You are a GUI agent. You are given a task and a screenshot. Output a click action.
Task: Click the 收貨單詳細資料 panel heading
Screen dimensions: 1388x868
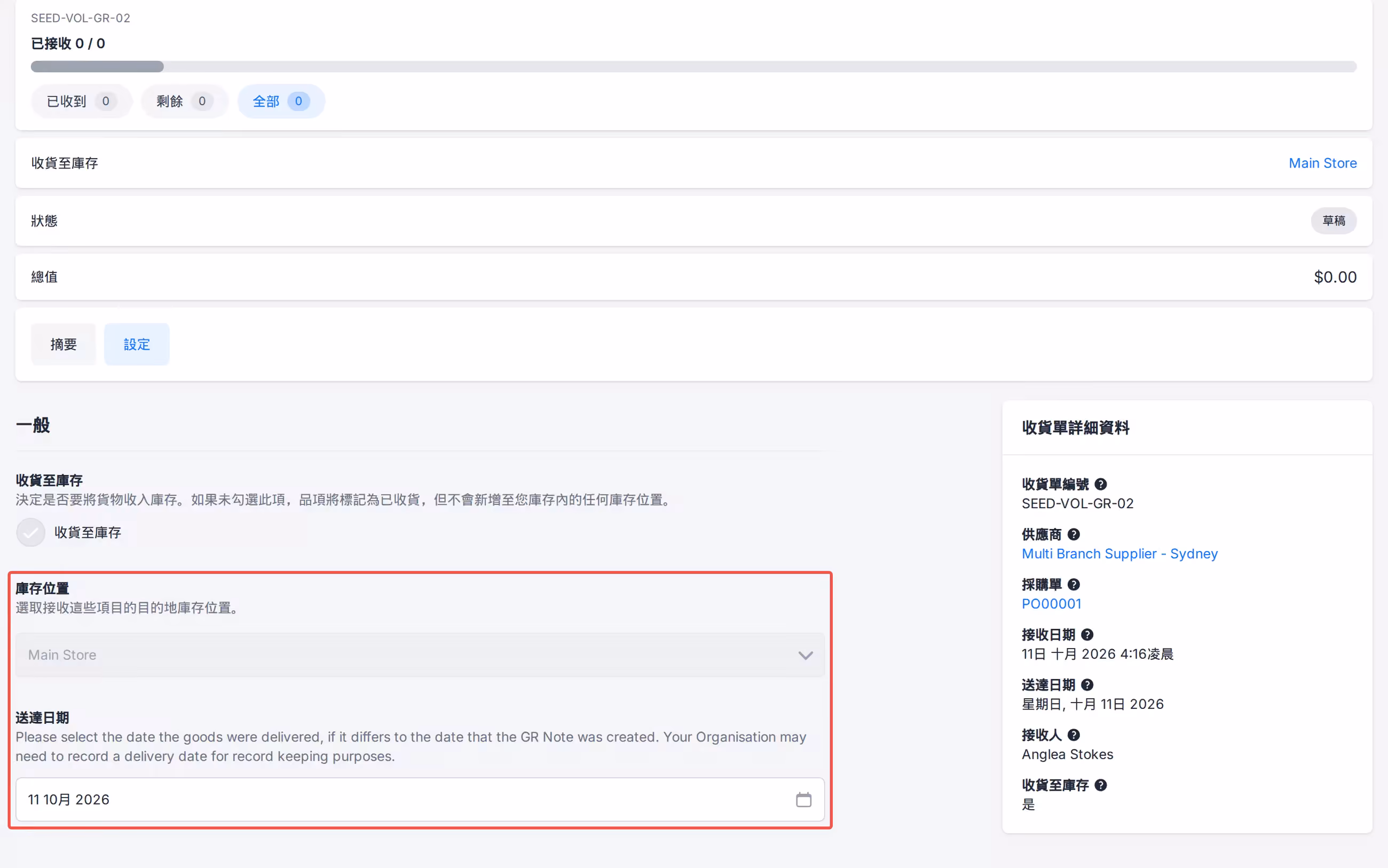point(1075,428)
